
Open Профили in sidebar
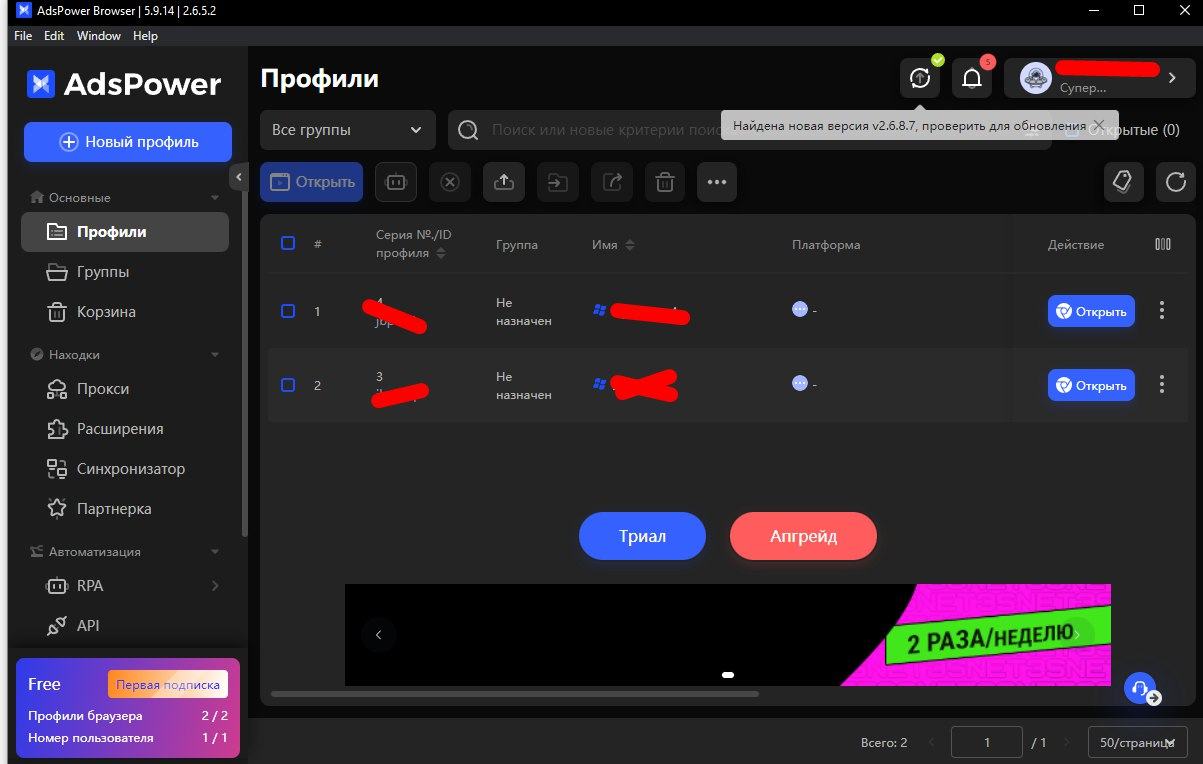click(x=125, y=232)
